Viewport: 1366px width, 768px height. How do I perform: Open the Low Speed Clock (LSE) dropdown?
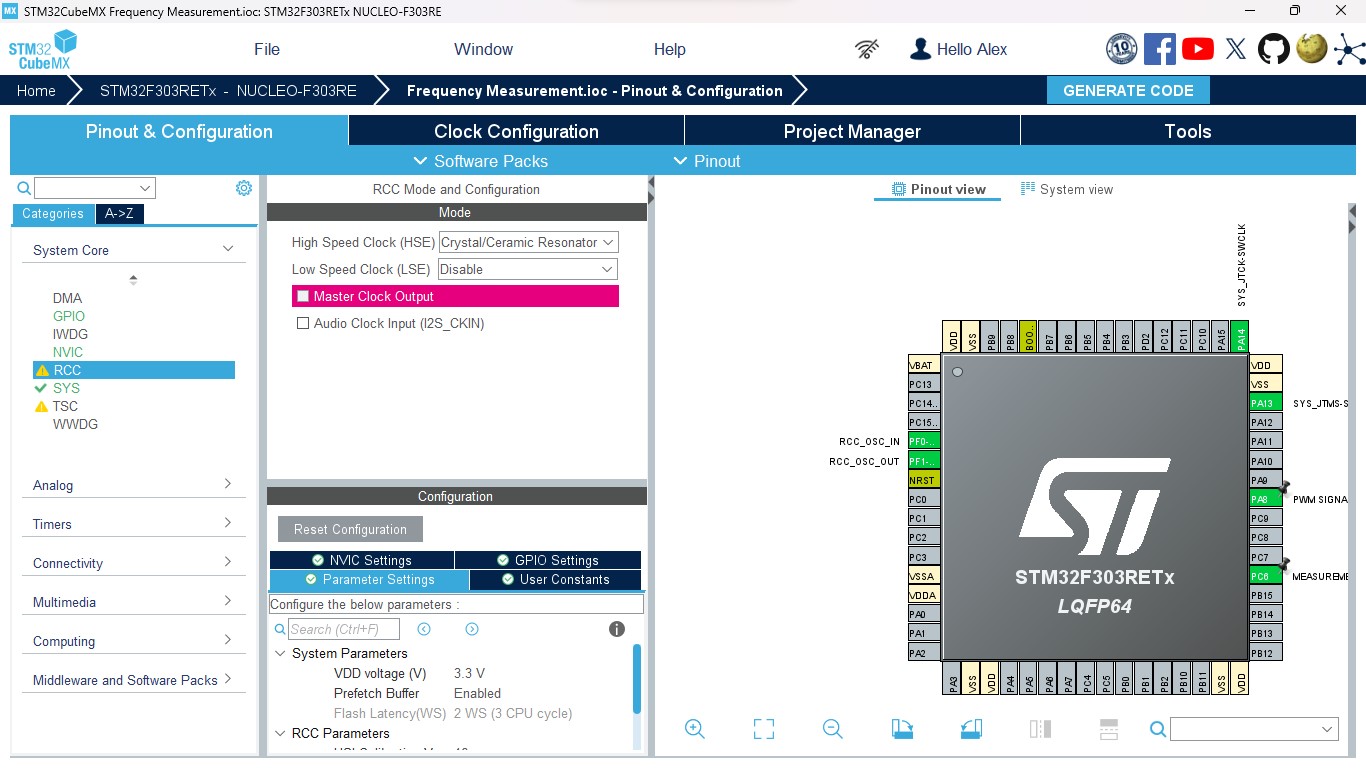pyautogui.click(x=528, y=269)
